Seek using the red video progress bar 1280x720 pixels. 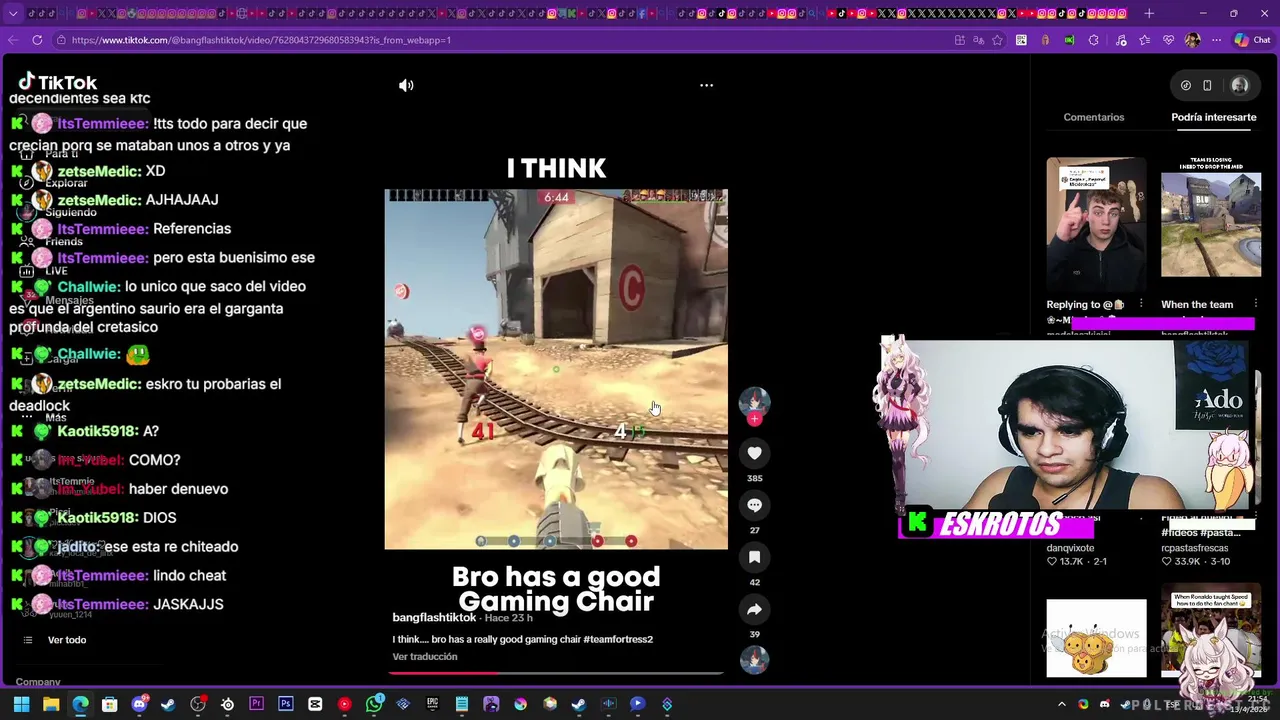(x=556, y=673)
